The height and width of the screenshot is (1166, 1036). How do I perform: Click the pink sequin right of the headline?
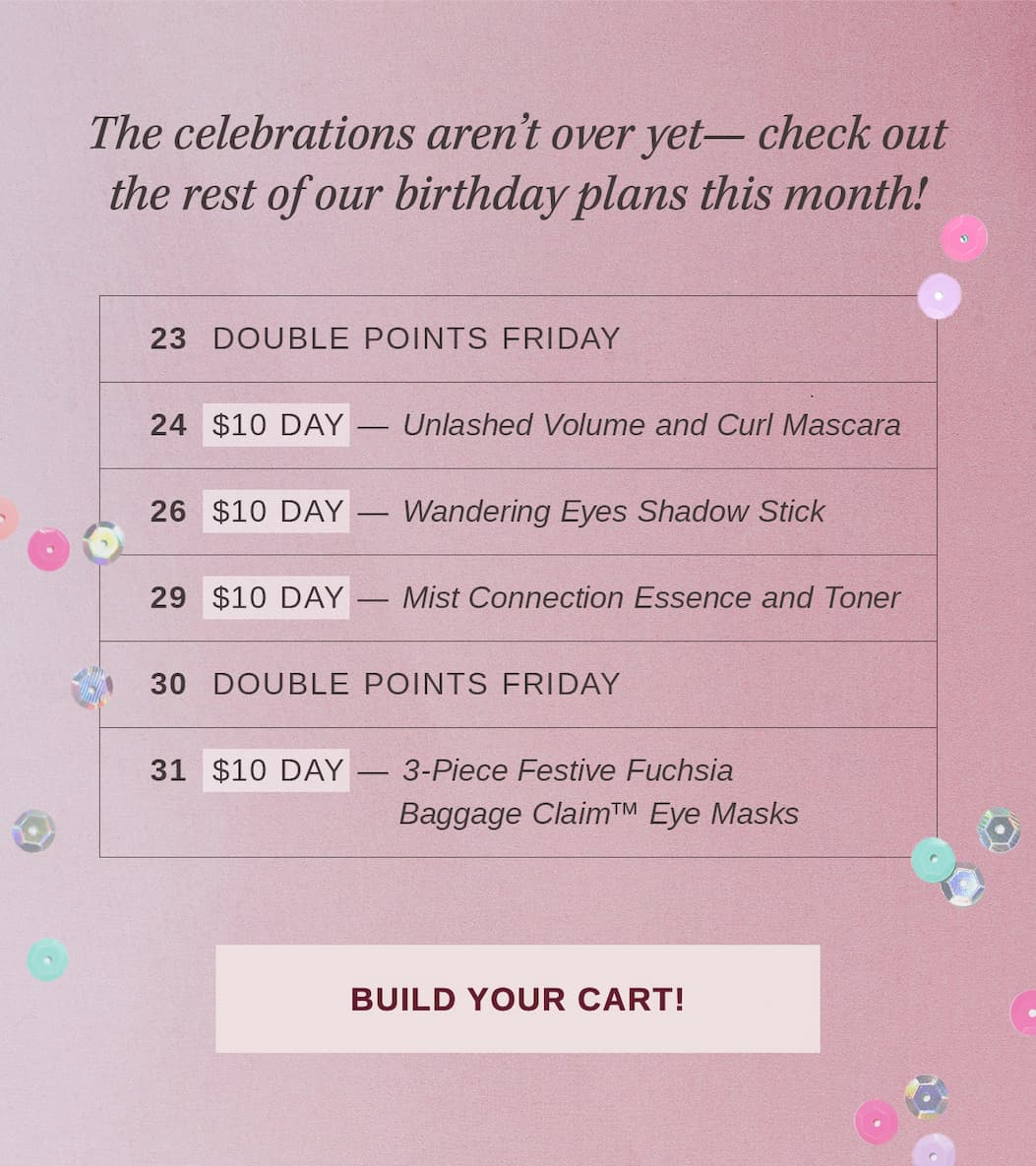click(x=963, y=238)
